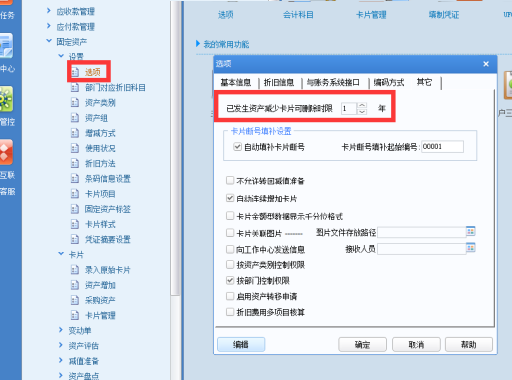
Task: Click 接收人员 text field
Action: 422,248
